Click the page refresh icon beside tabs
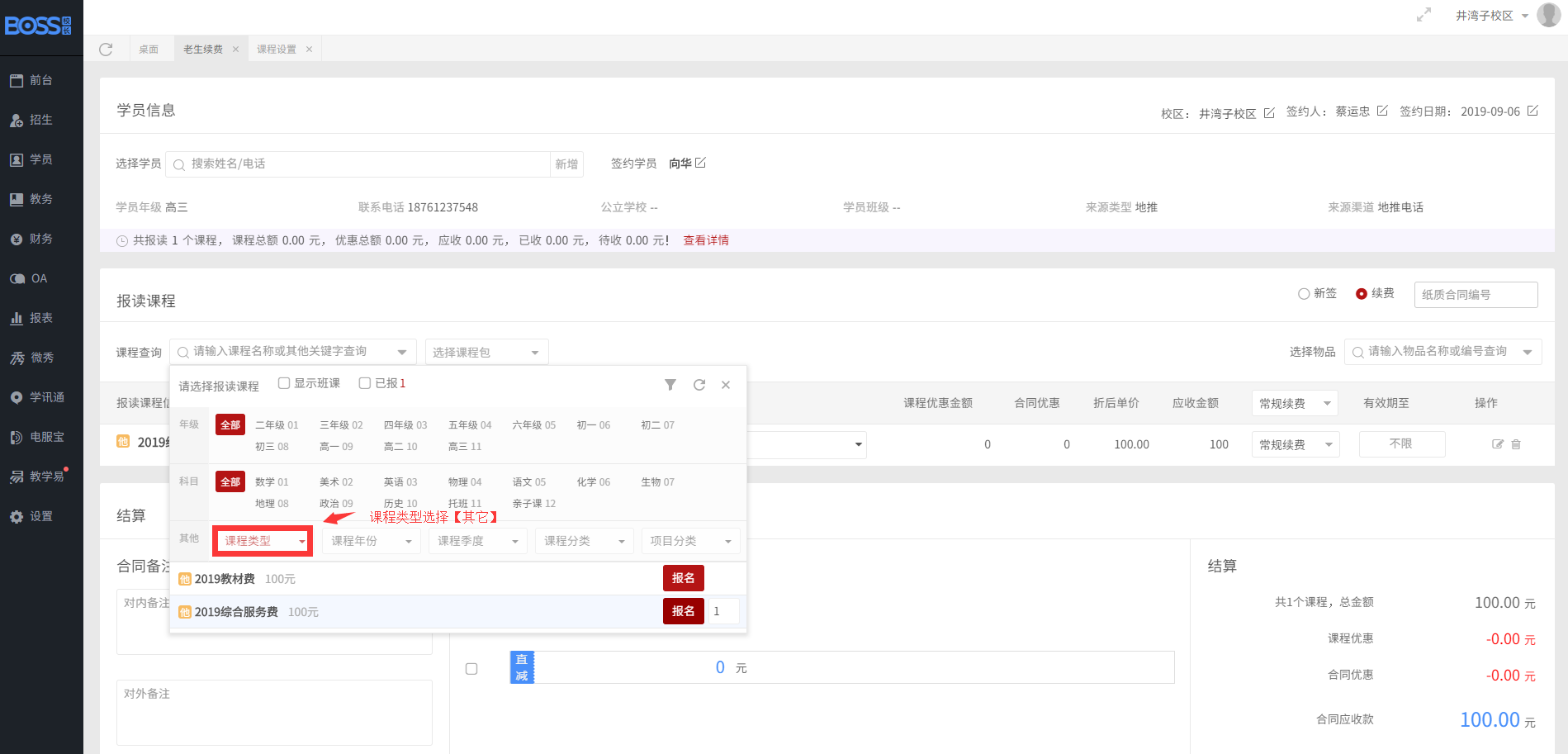This screenshot has width=1568, height=754. (106, 50)
